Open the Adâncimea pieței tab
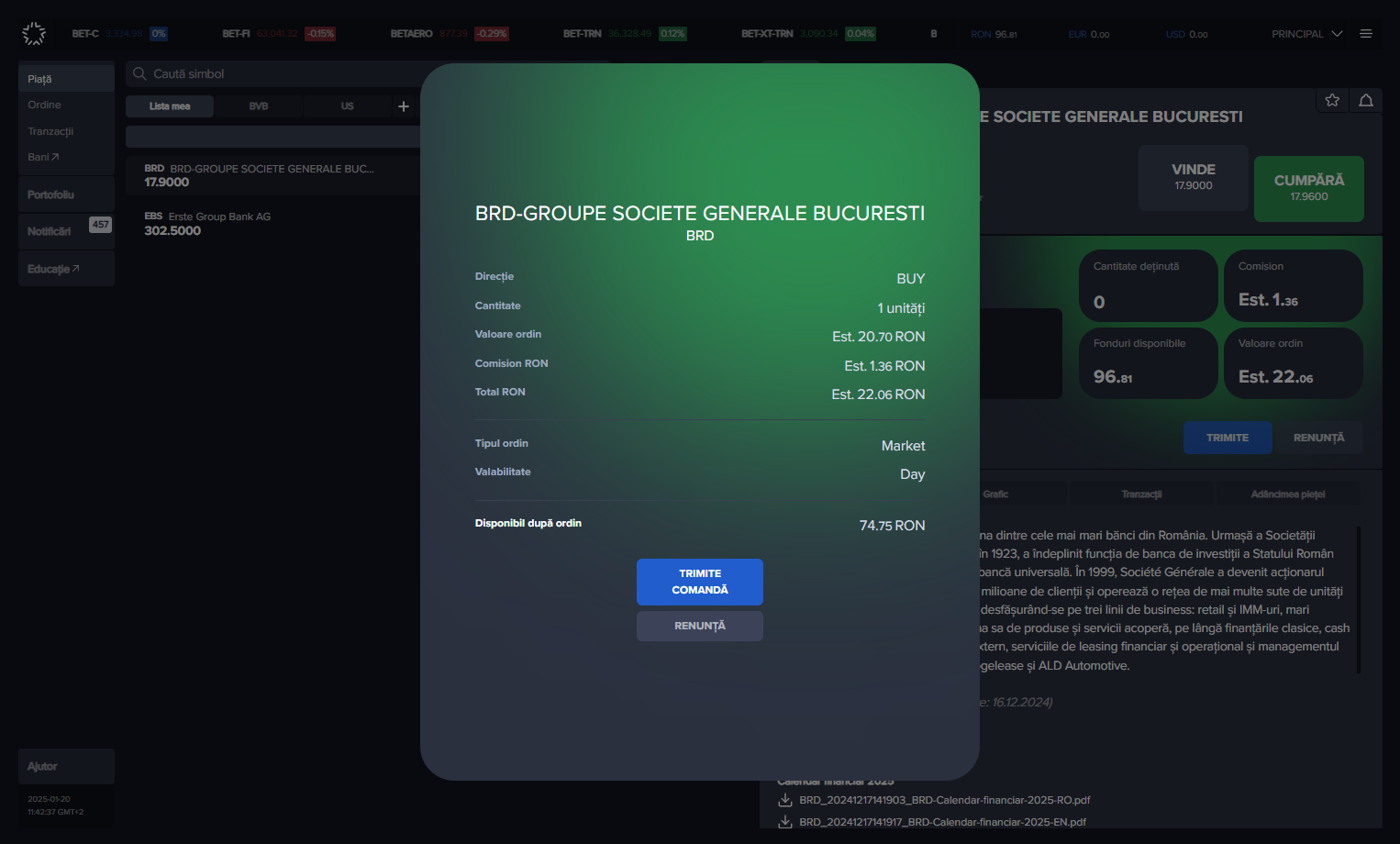The width and height of the screenshot is (1400, 844). [x=1288, y=494]
